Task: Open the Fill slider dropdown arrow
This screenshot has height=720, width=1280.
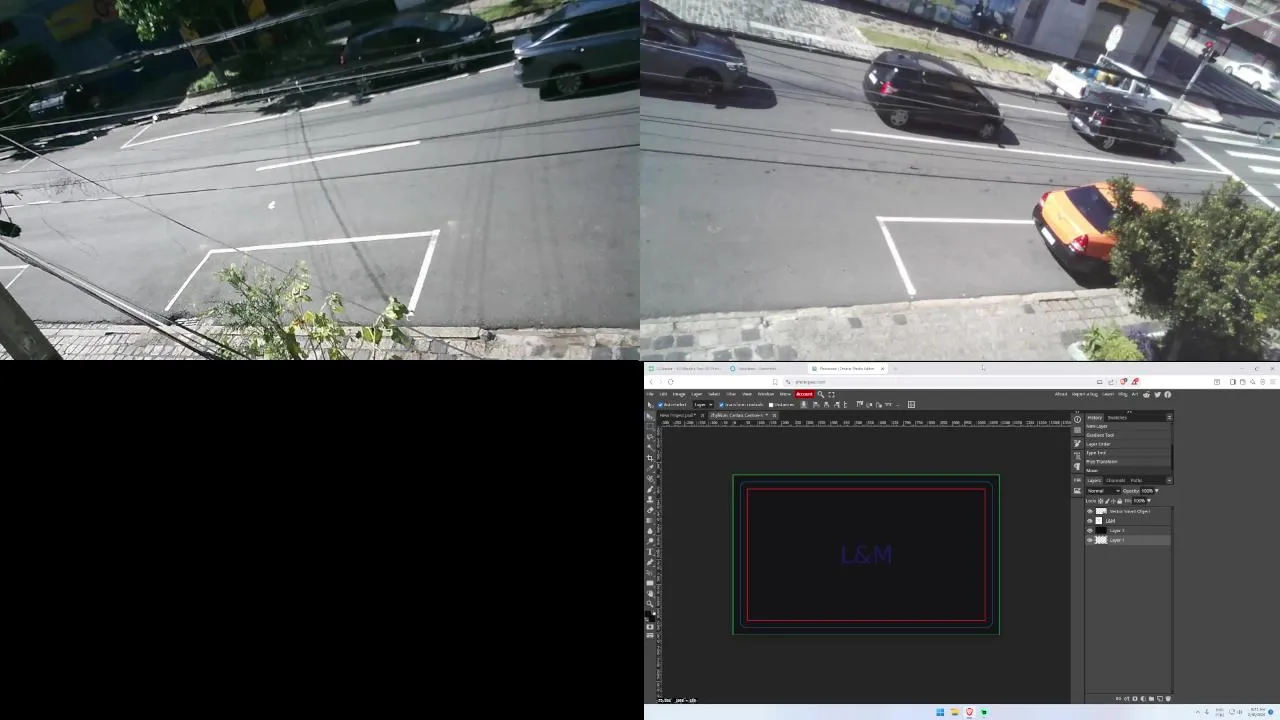Action: [x=1149, y=501]
